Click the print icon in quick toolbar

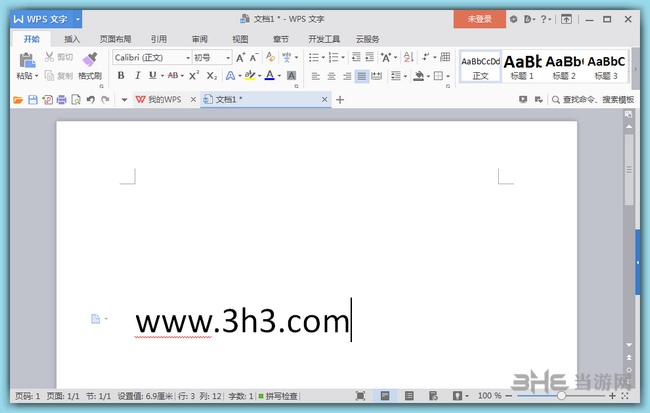61,100
